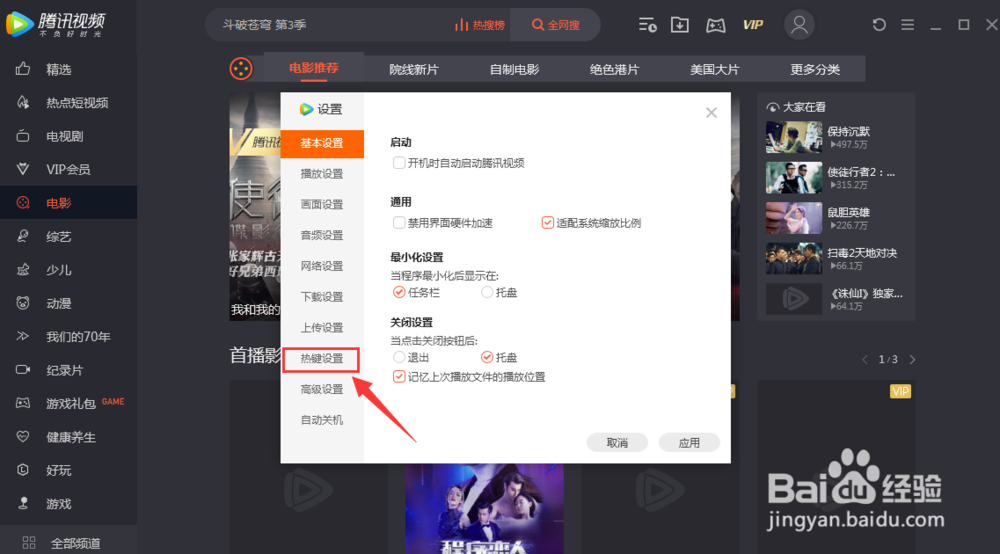Screen dimensions: 1000x554
Task: Select 自动关机 in settings list
Action: 322,420
